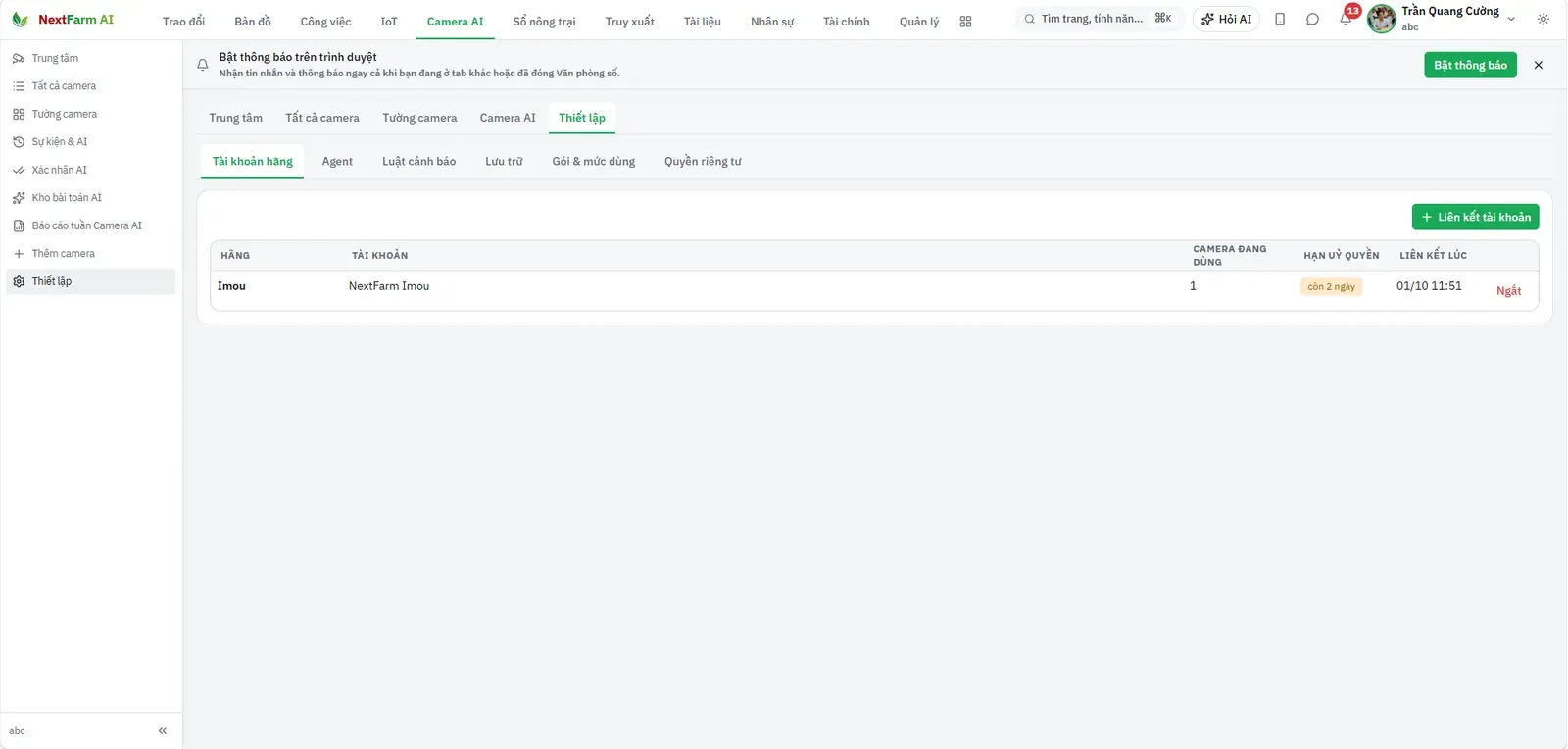Dismiss the browser notification banner
The width and height of the screenshot is (1568, 749).
click(x=1538, y=65)
